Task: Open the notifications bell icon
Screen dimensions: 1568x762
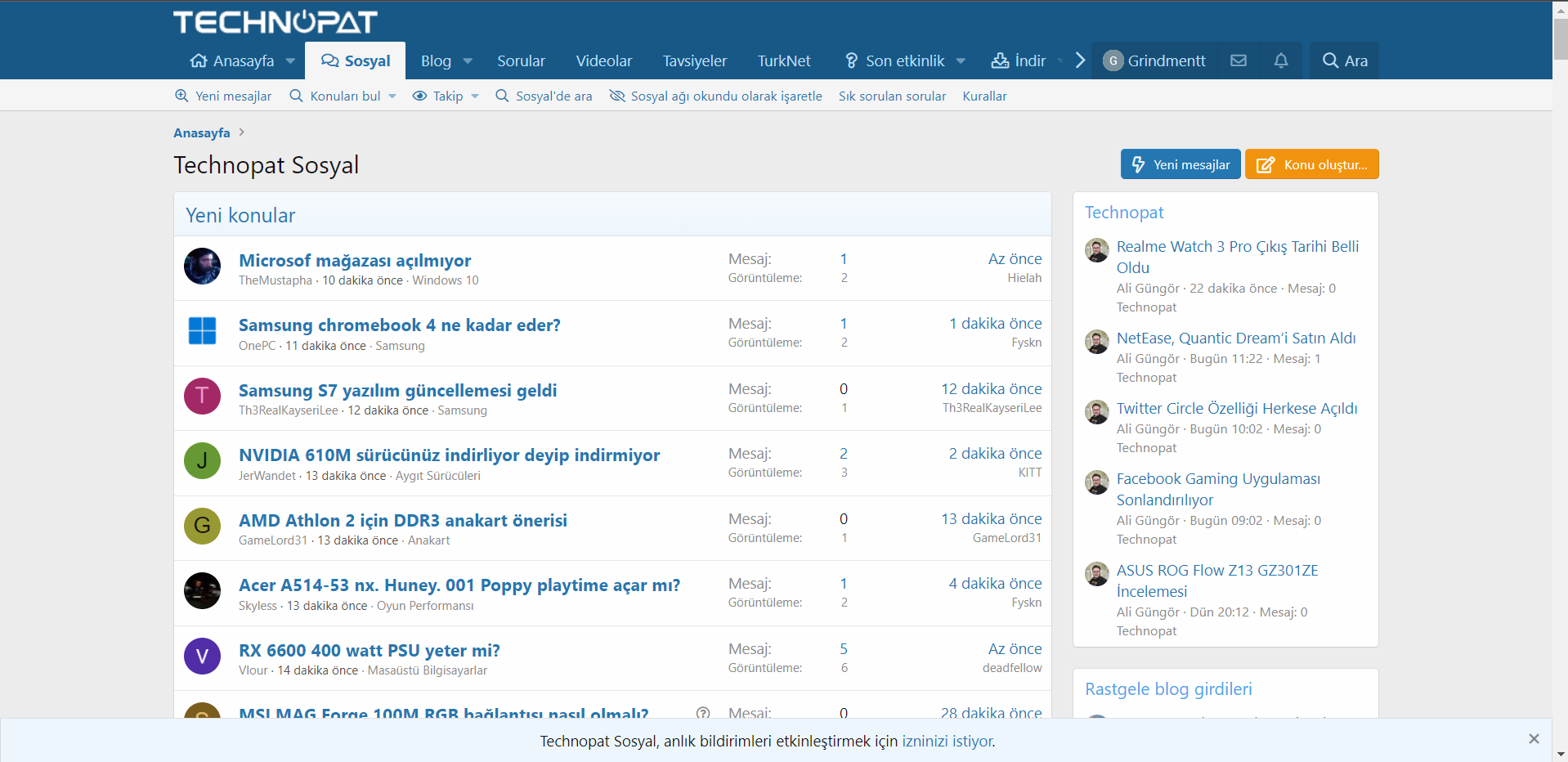Action: point(1281,61)
